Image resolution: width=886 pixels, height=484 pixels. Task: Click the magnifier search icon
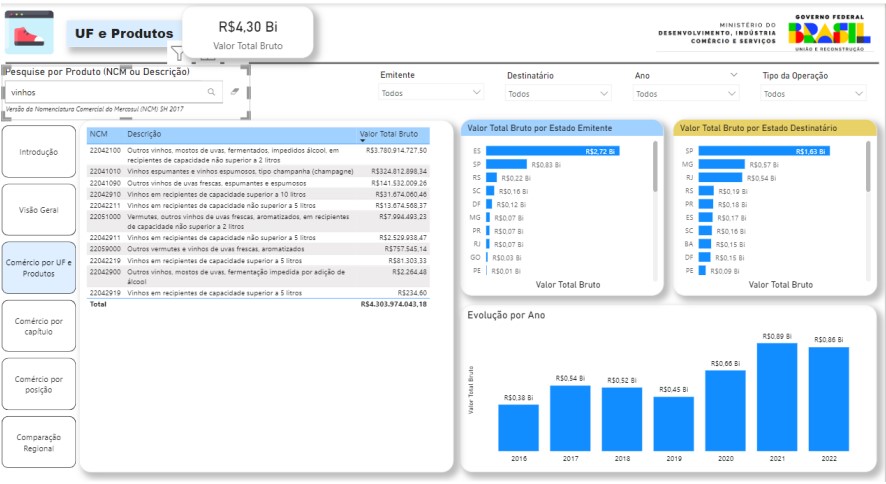click(212, 92)
